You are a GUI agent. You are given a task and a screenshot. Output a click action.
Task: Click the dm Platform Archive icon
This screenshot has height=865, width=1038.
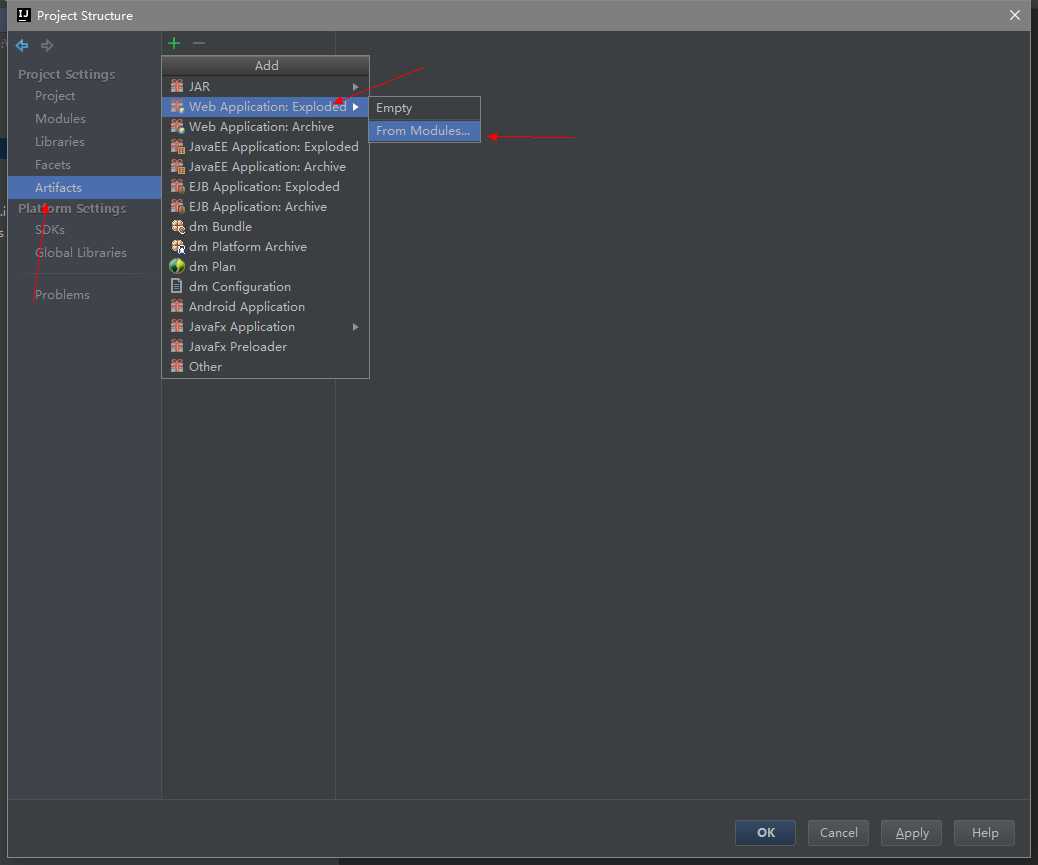pos(177,247)
